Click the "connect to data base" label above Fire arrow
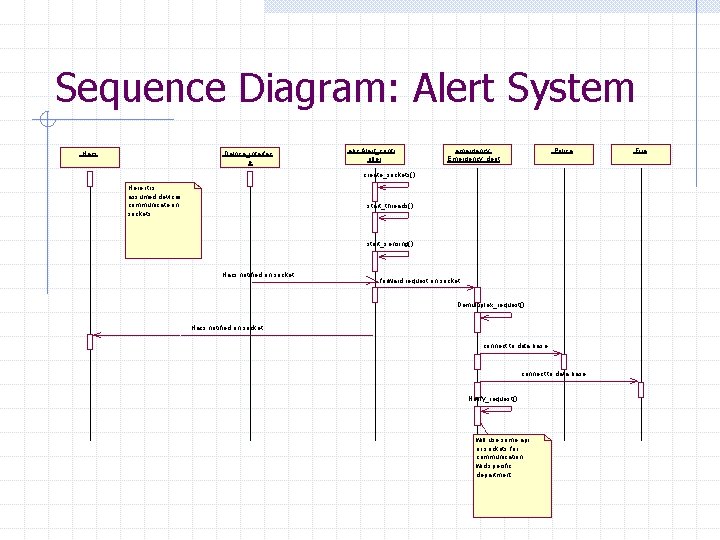720x540 pixels. [553, 374]
